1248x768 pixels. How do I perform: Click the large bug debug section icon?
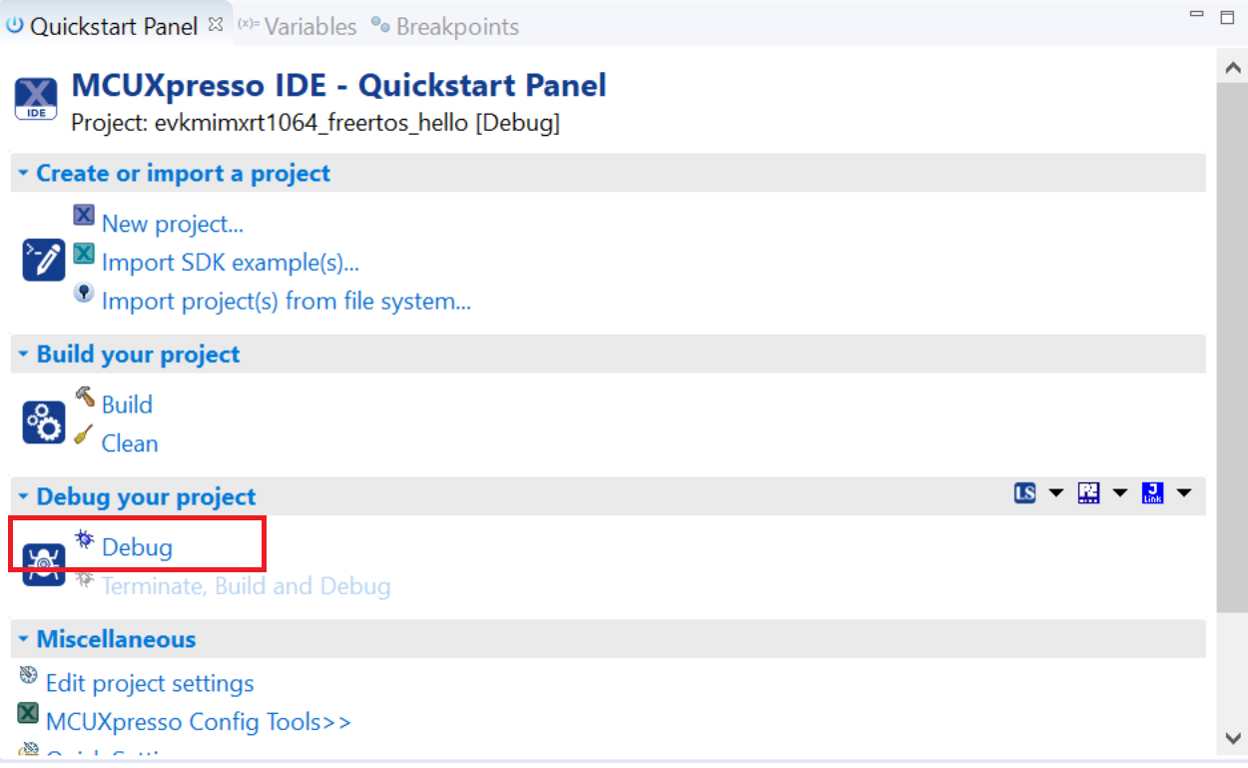point(44,565)
